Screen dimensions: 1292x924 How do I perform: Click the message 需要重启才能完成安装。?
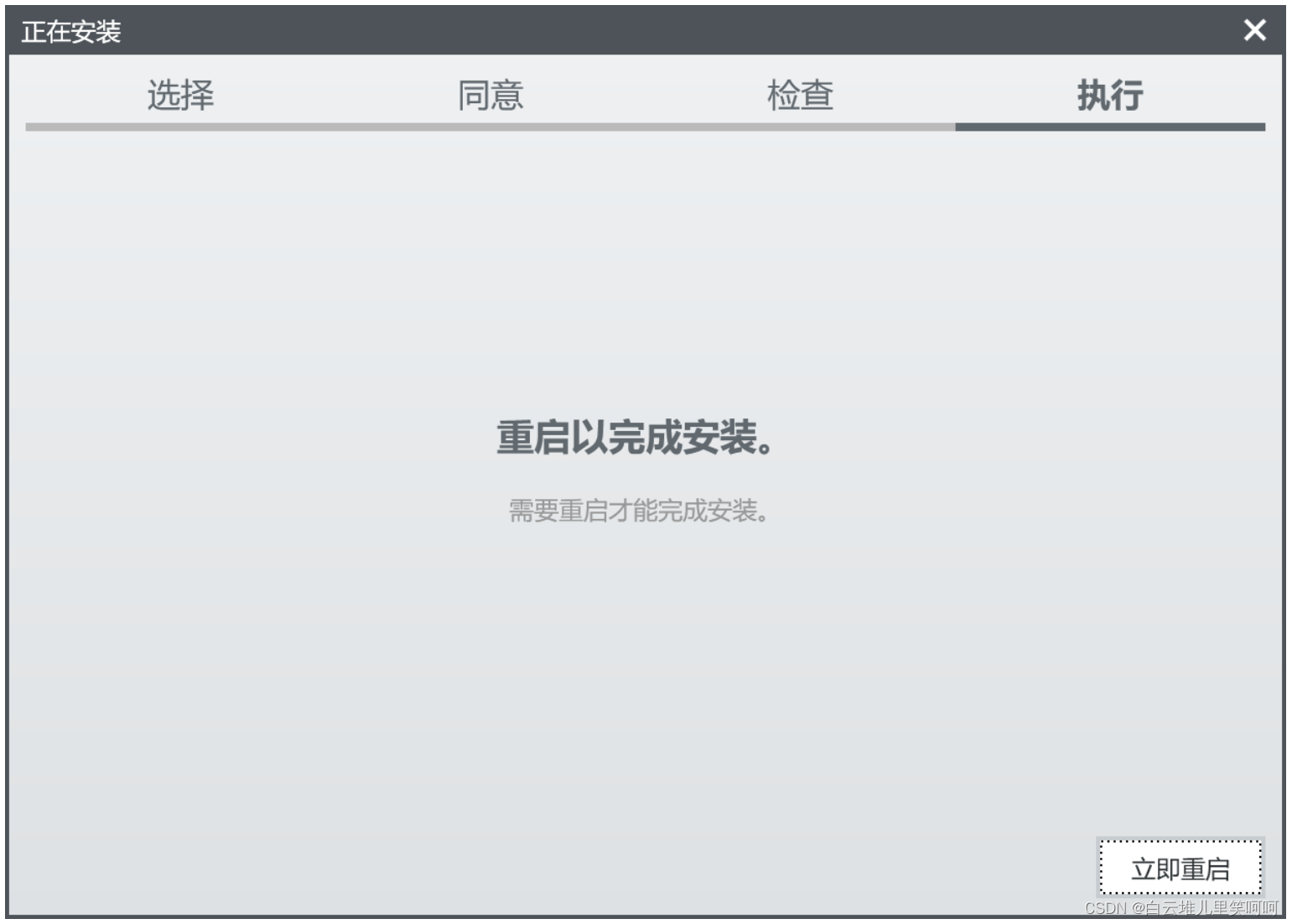tap(639, 510)
